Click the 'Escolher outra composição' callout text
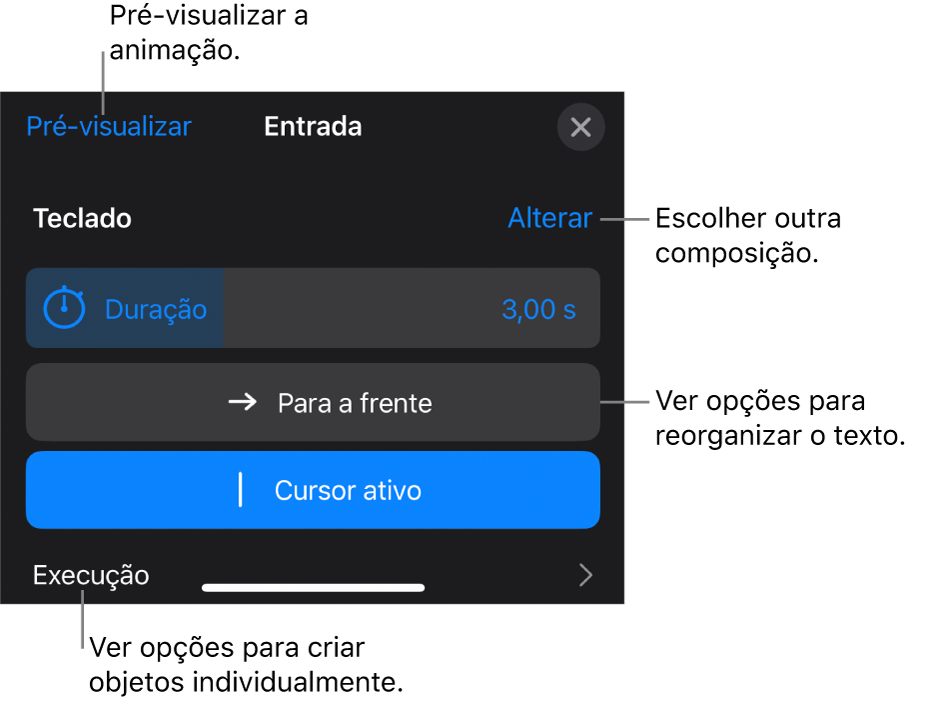926x708 pixels. pos(748,236)
